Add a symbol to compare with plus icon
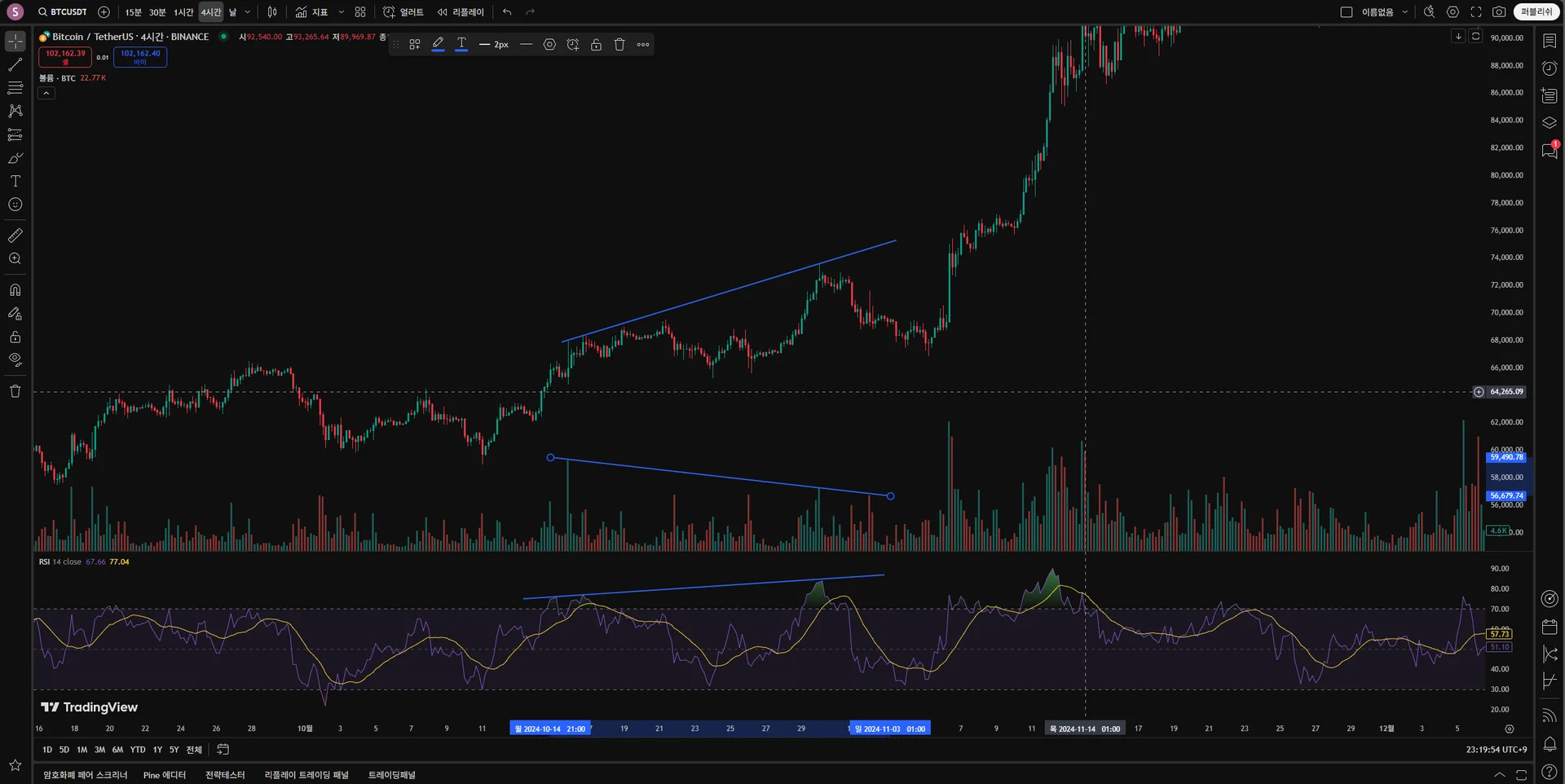Screen dimensions: 1565x784 click(x=104, y=12)
